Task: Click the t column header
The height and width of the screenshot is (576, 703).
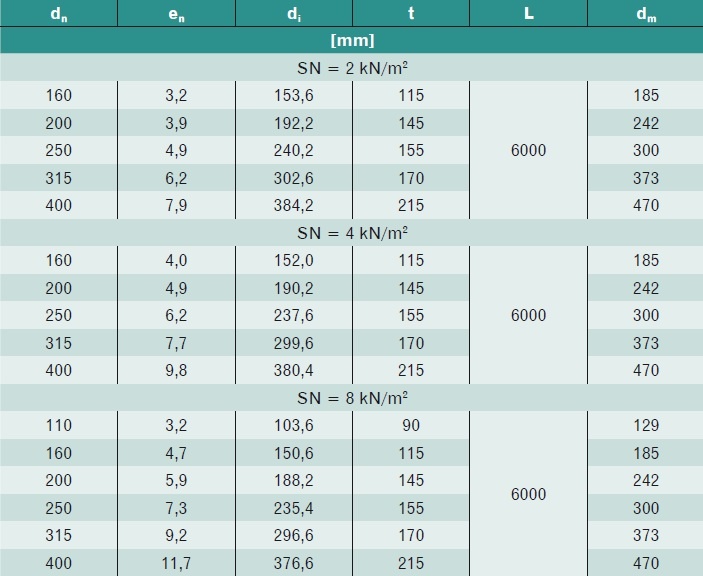Action: 411,13
